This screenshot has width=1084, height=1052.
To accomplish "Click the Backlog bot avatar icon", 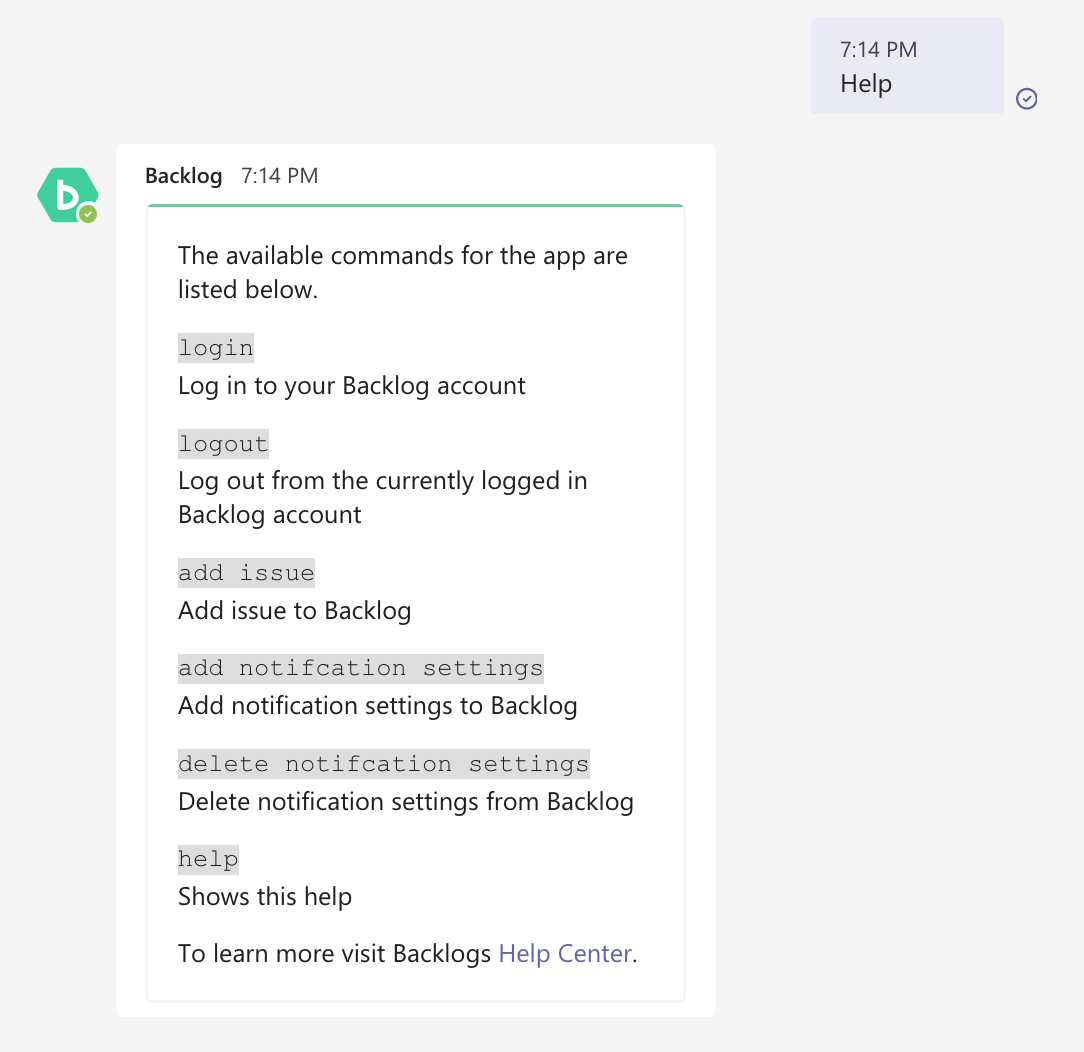I will [x=67, y=195].
